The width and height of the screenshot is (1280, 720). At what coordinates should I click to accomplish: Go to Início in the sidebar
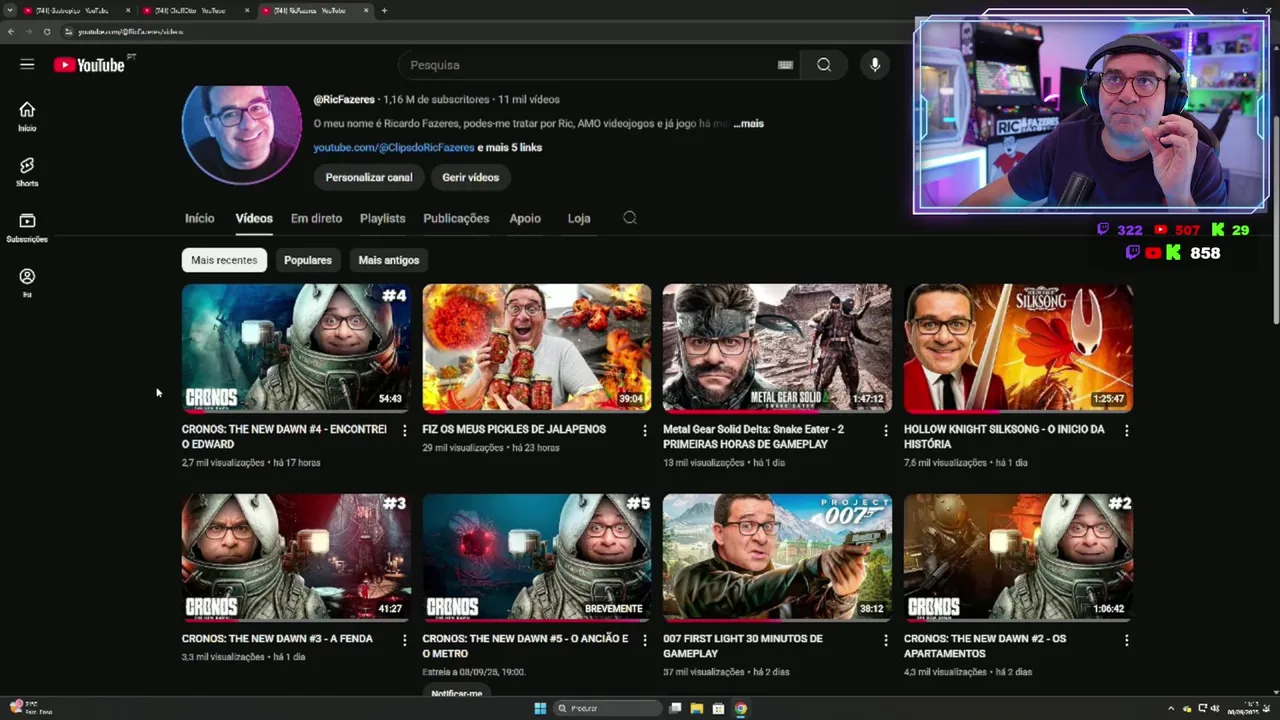point(27,116)
